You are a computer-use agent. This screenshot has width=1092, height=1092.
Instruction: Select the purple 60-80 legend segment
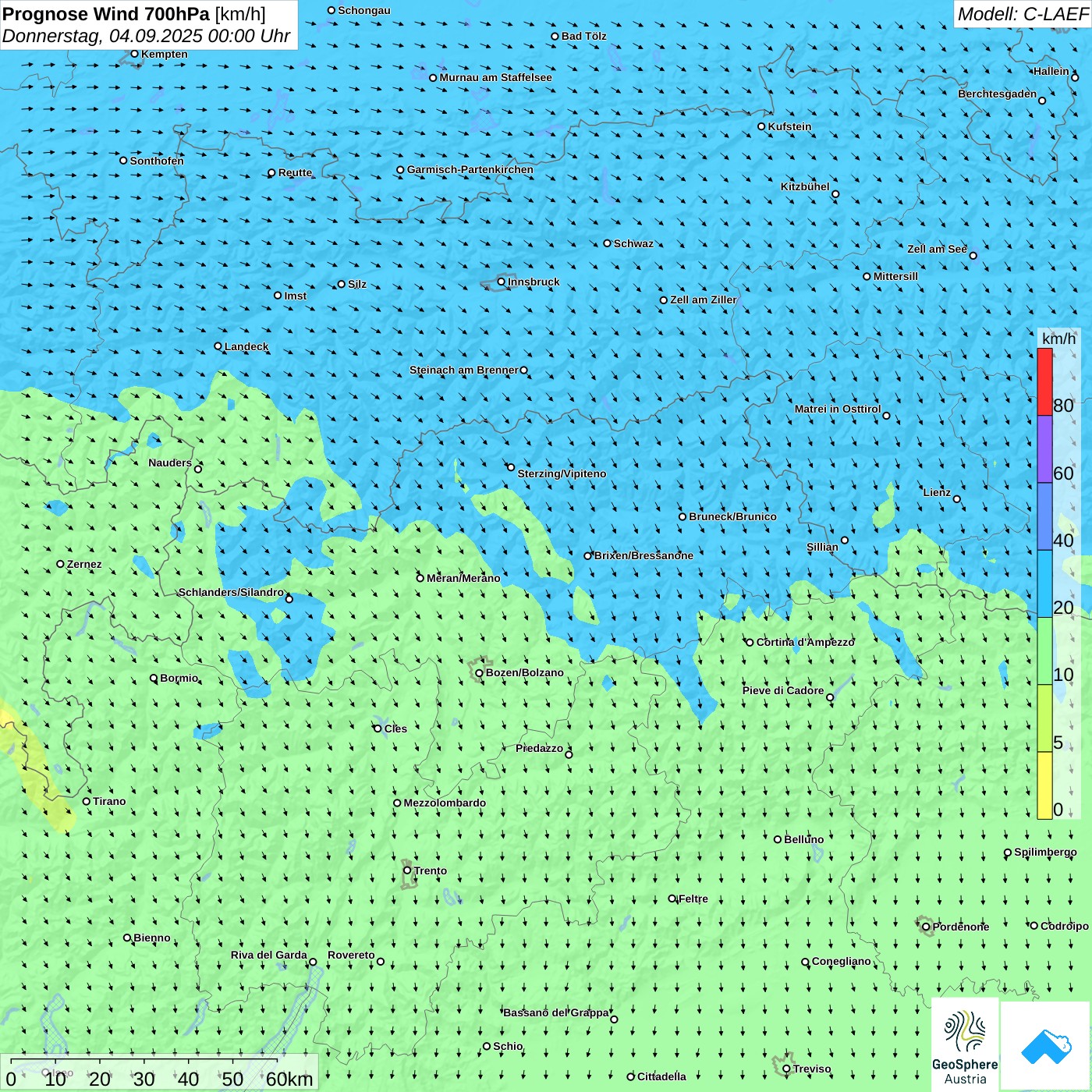[x=1044, y=449]
